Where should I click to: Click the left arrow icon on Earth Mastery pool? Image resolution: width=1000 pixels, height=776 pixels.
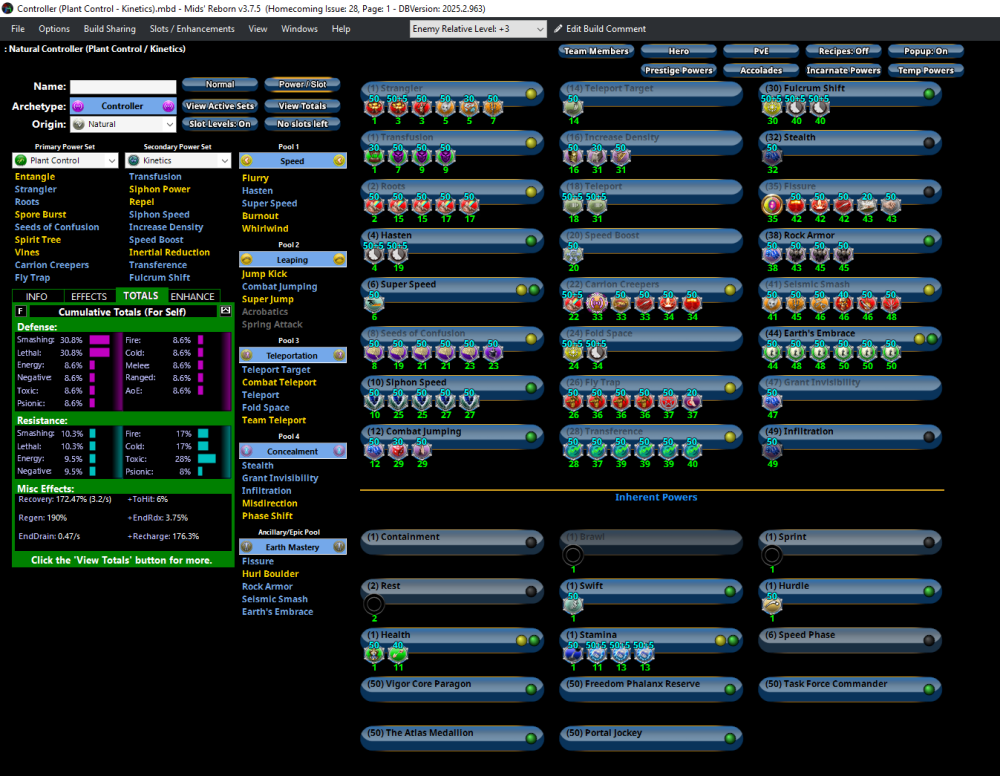(x=246, y=547)
